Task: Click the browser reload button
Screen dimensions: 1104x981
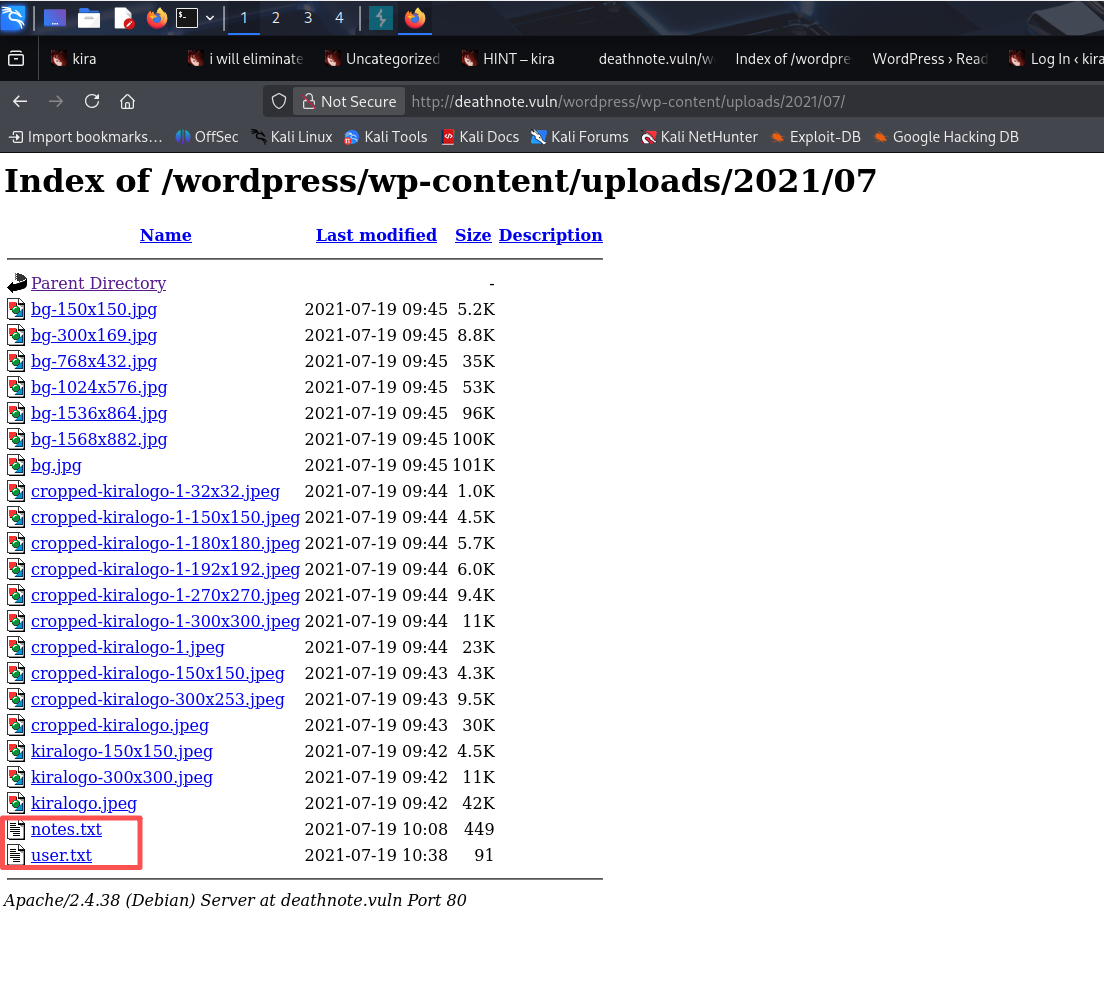Action: 92,101
